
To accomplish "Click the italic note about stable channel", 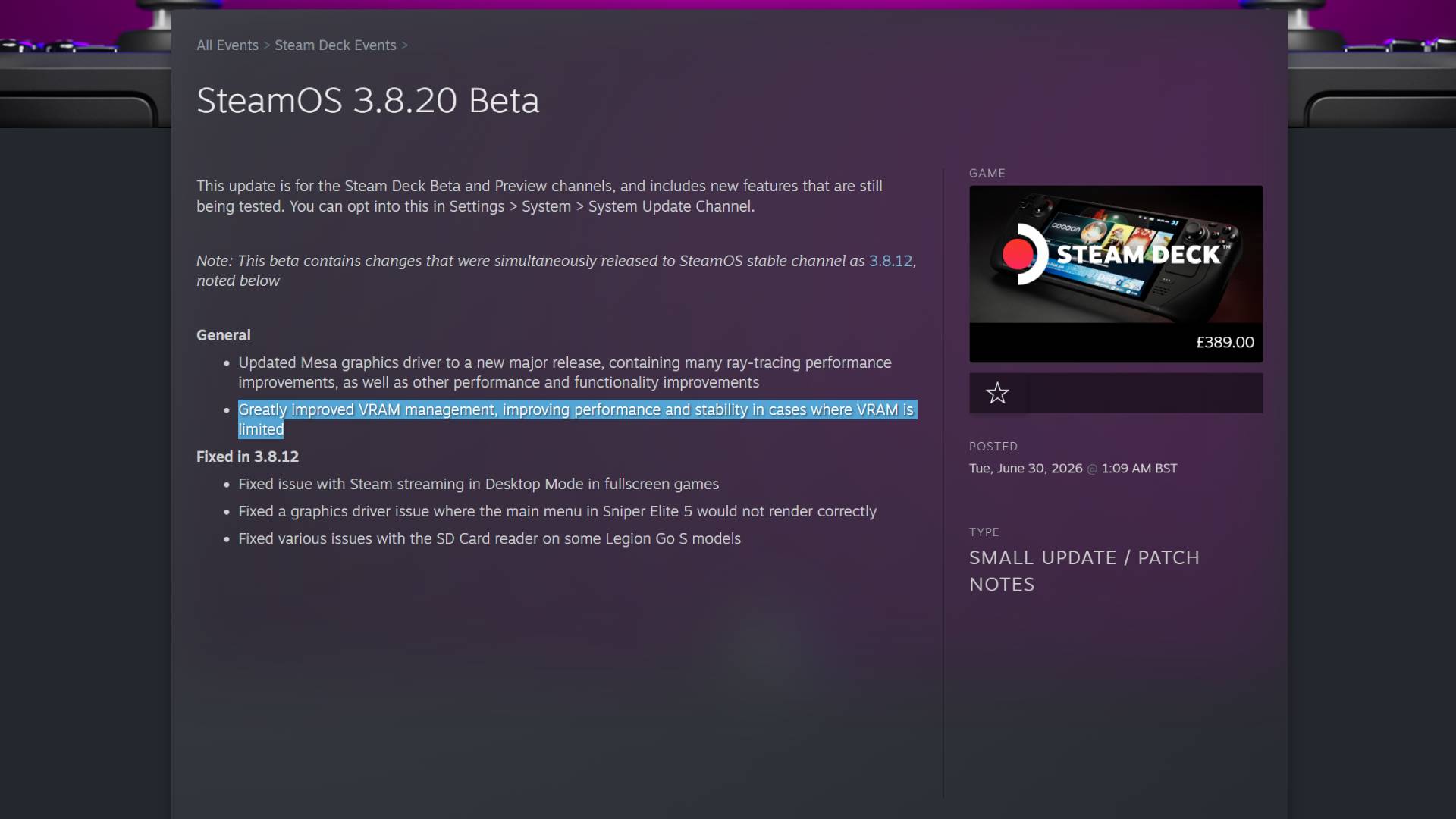I will (557, 271).
